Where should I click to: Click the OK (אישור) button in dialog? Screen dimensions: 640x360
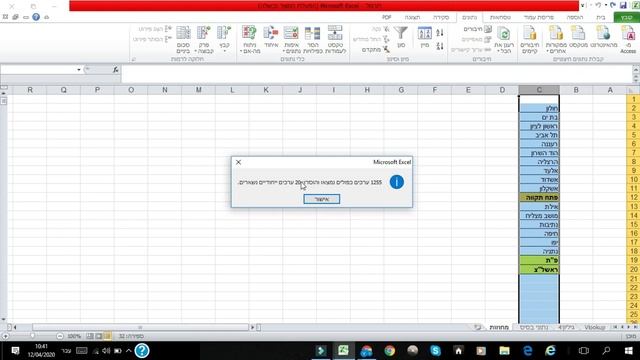[322, 199]
